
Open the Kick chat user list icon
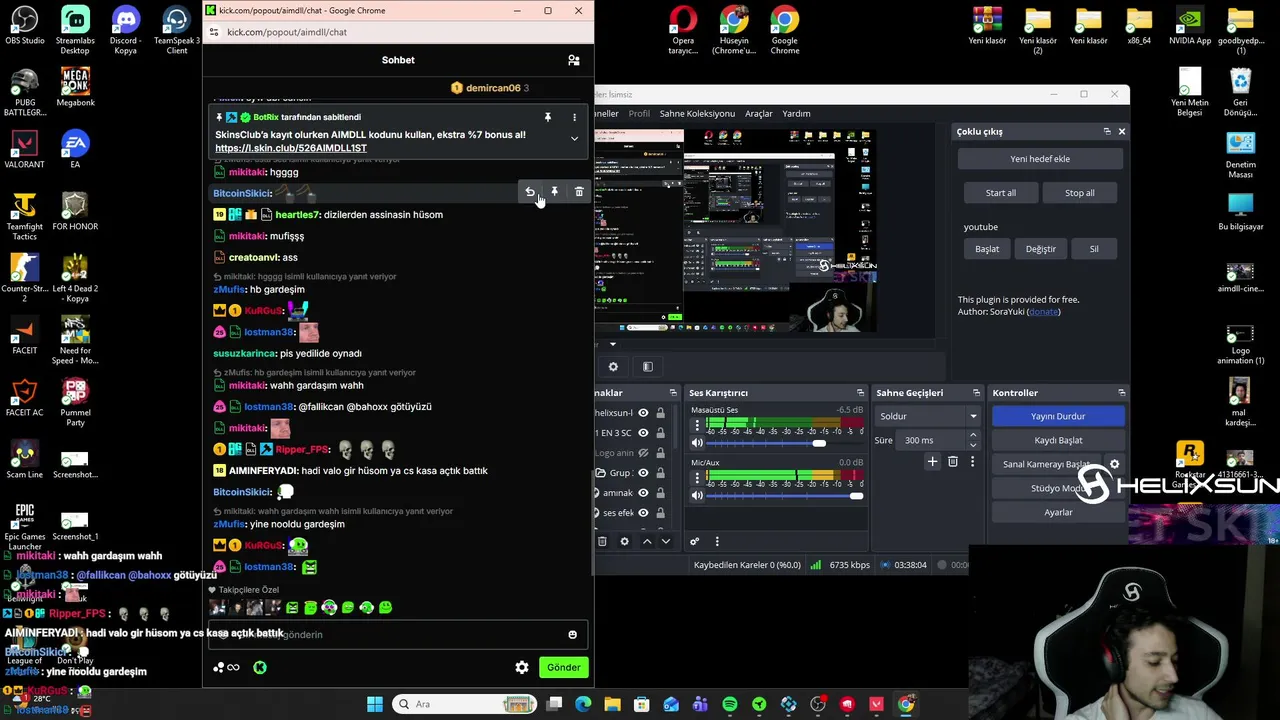[573, 60]
